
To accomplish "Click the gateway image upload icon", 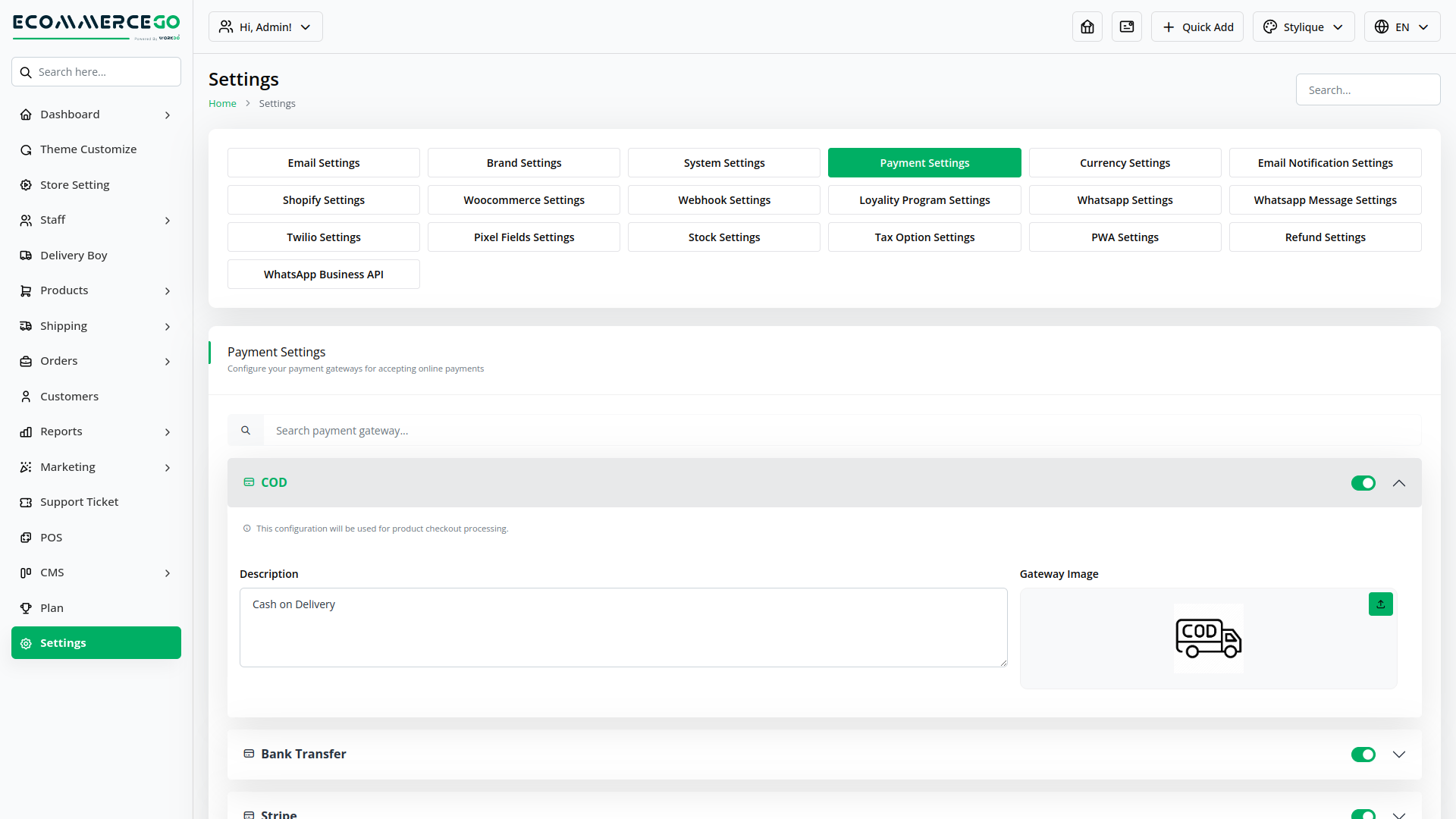I will [1380, 604].
